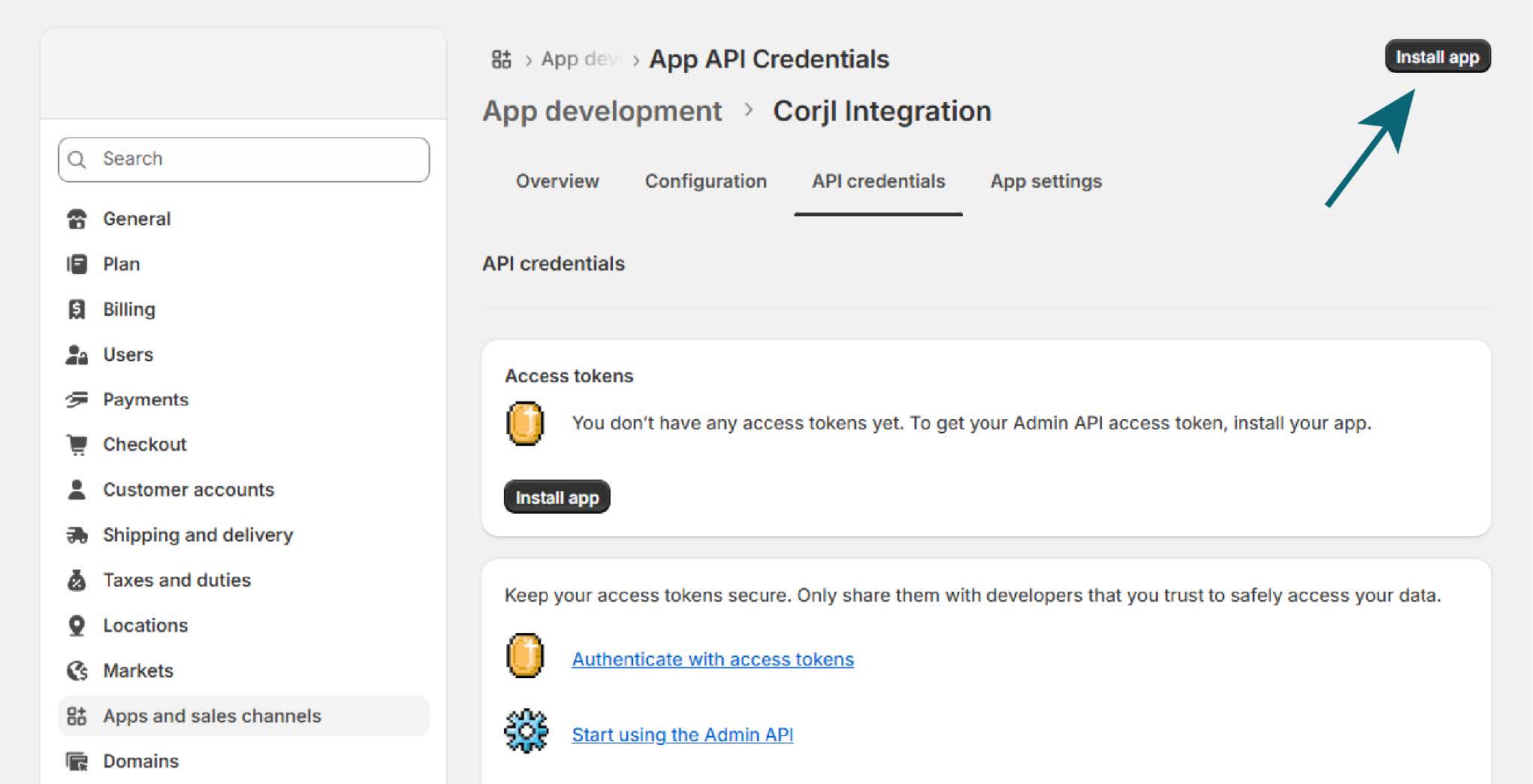
Task: Click the Checkout cart icon
Action: [77, 445]
